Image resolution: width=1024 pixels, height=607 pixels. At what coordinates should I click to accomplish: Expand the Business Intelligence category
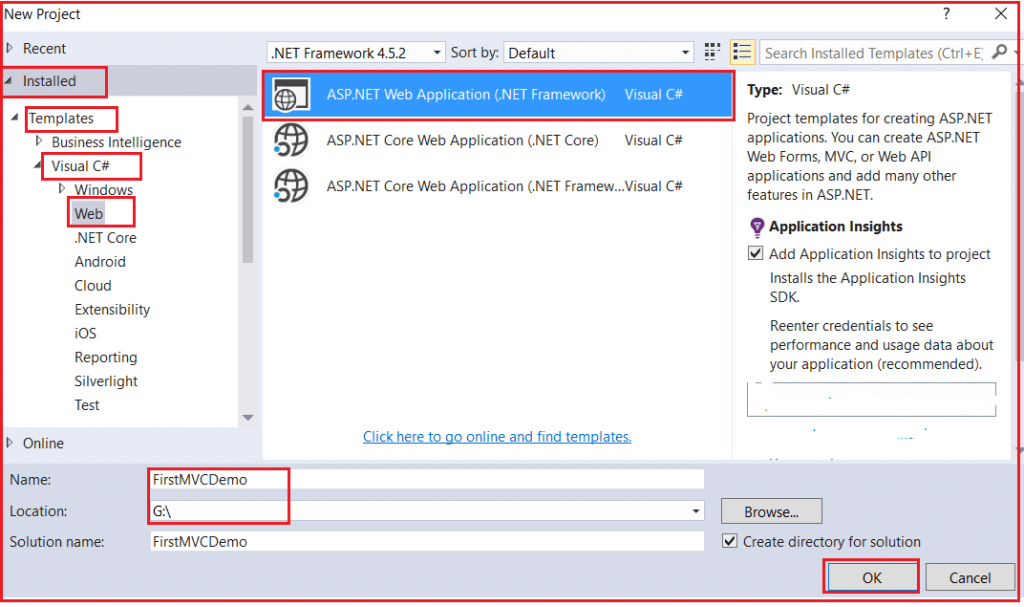[x=36, y=142]
